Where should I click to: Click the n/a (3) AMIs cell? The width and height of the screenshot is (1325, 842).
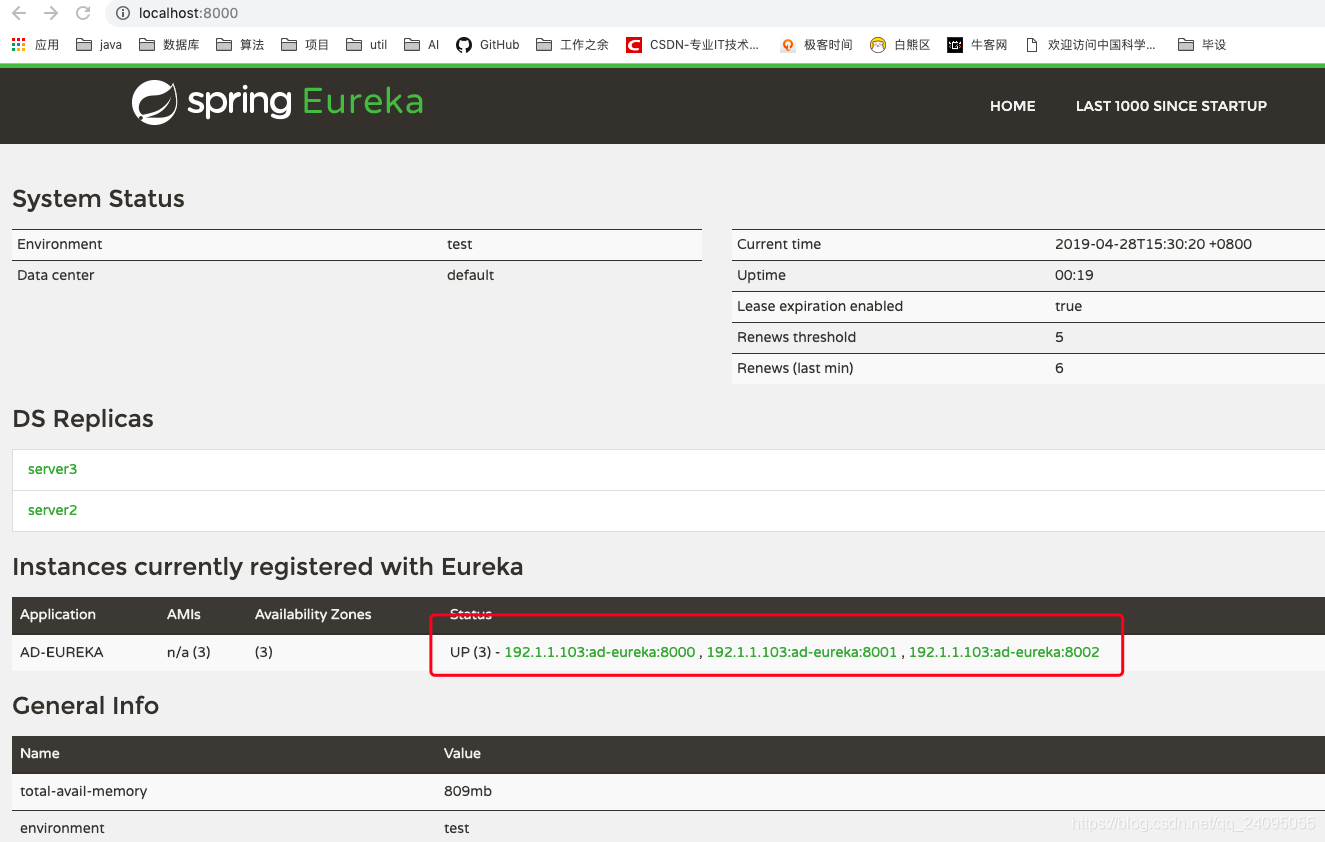(x=189, y=652)
